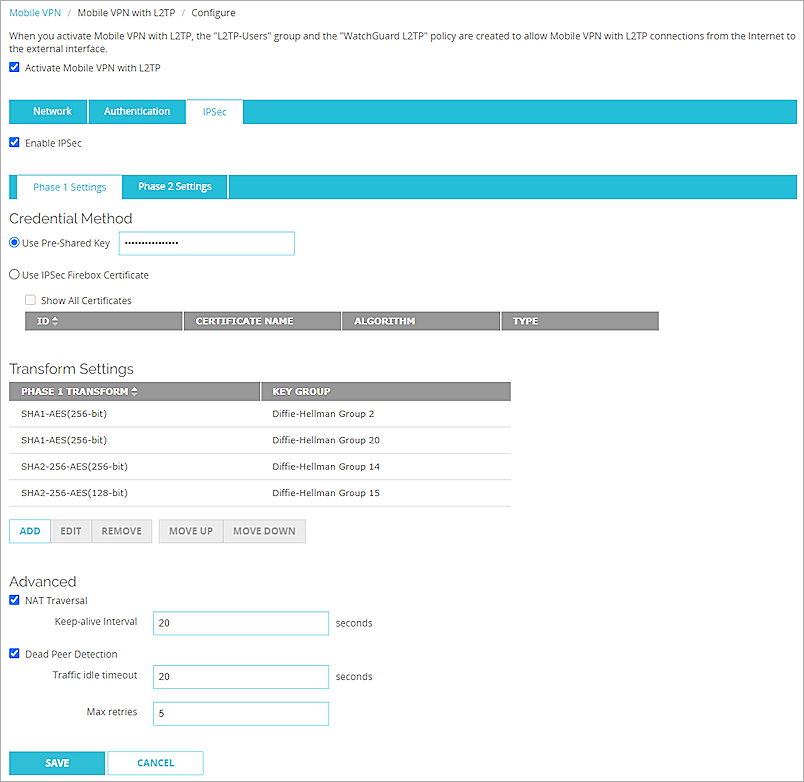Screen dimensions: 804x782
Task: Edit the Keep-alive Interval field
Action: (240, 622)
